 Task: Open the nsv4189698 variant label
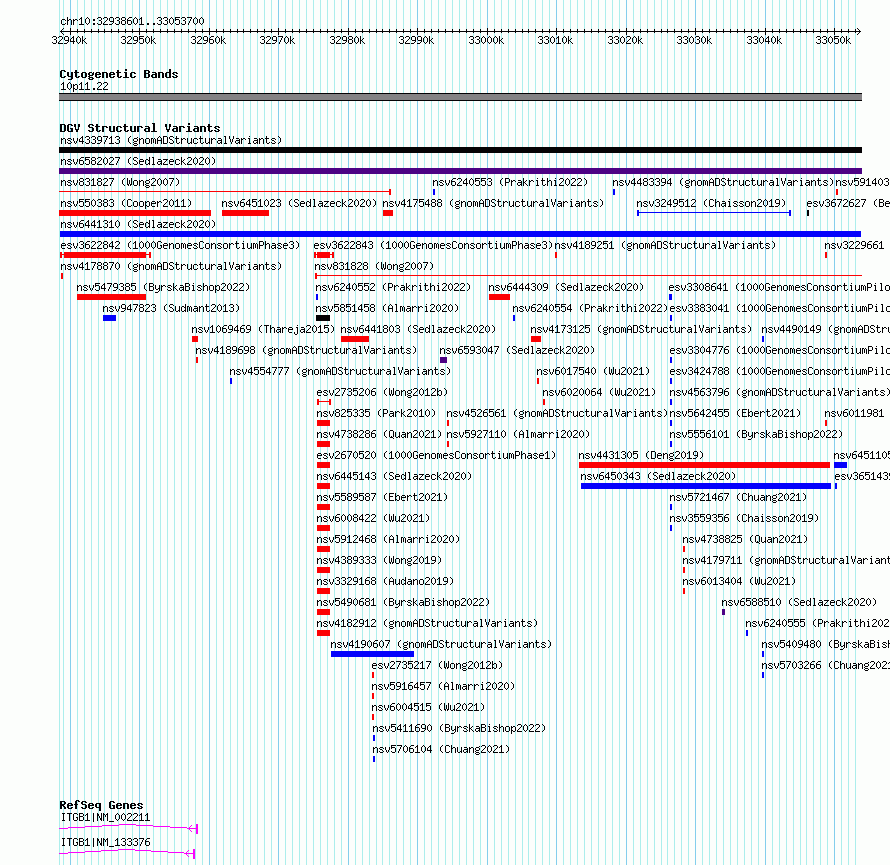(x=306, y=350)
